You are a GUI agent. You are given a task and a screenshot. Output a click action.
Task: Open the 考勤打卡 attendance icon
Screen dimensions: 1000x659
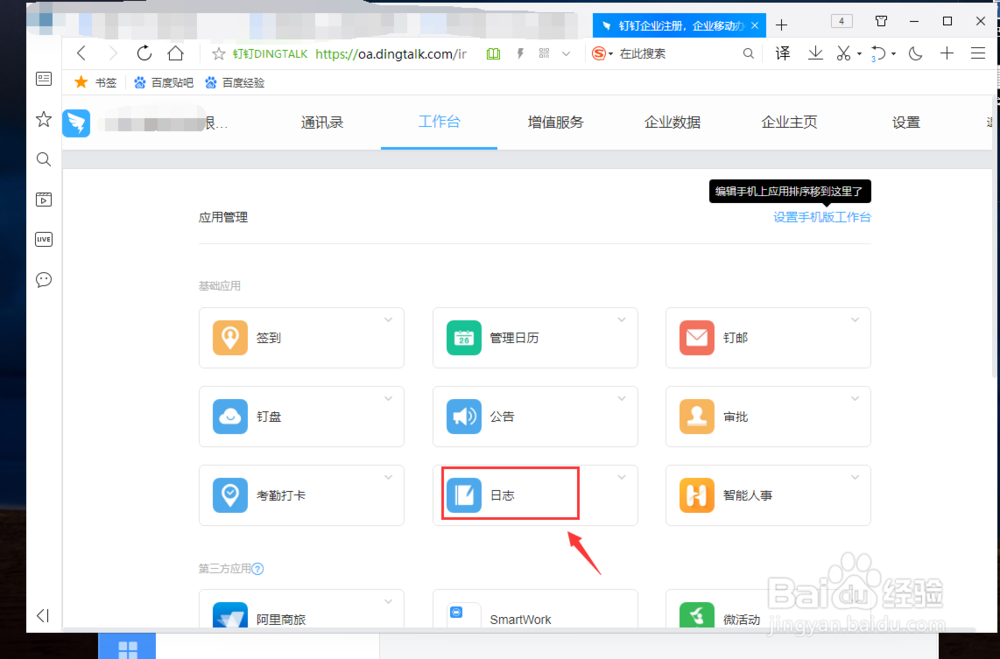230,495
